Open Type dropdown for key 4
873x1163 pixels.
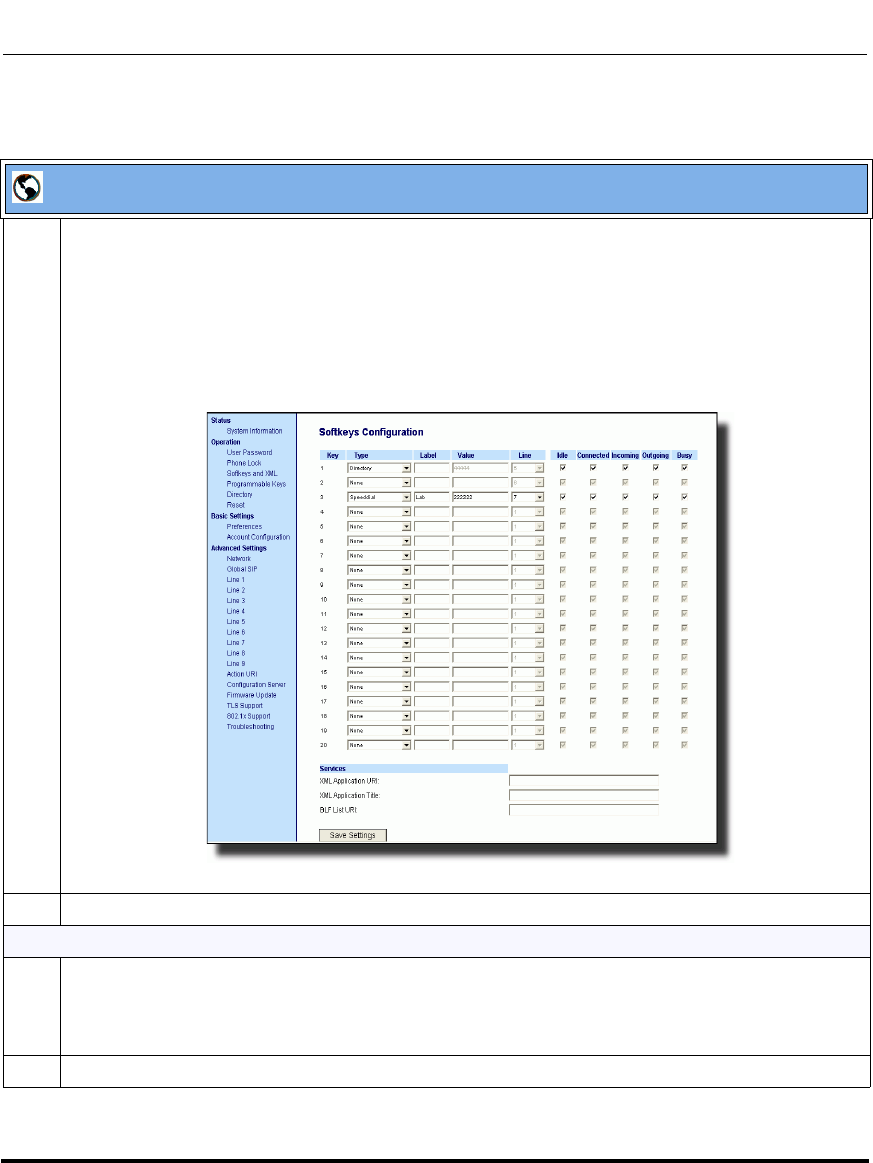(379, 512)
